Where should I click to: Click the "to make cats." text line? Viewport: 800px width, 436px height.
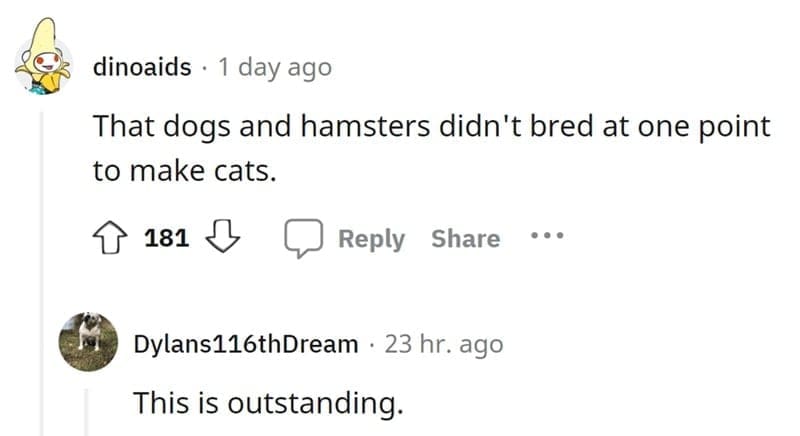click(x=183, y=171)
